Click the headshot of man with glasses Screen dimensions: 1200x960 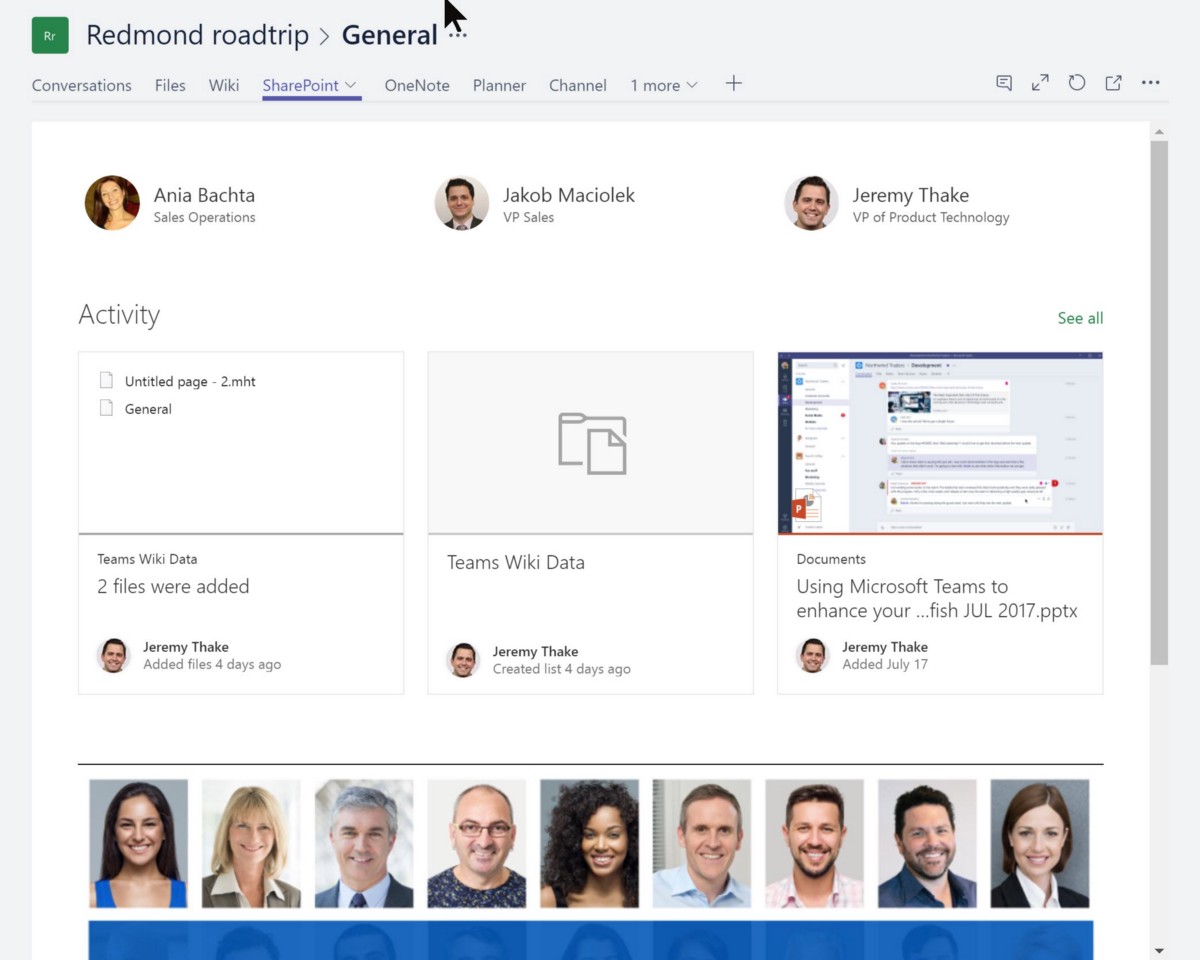[x=477, y=844]
